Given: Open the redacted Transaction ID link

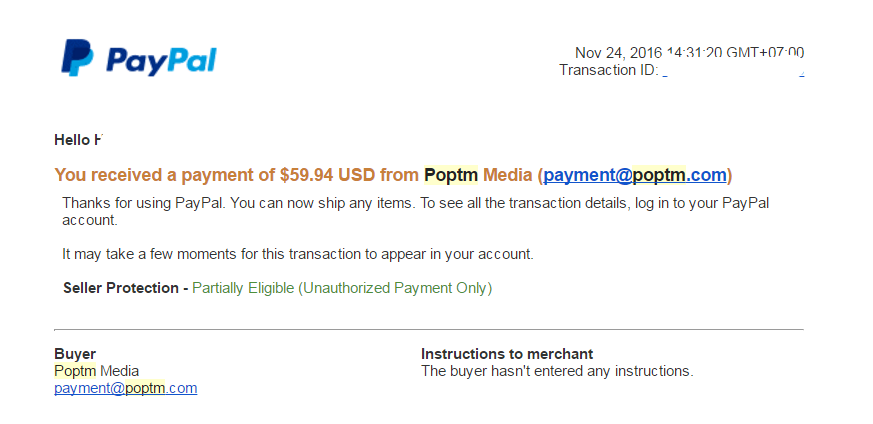Looking at the screenshot, I should click(x=732, y=71).
